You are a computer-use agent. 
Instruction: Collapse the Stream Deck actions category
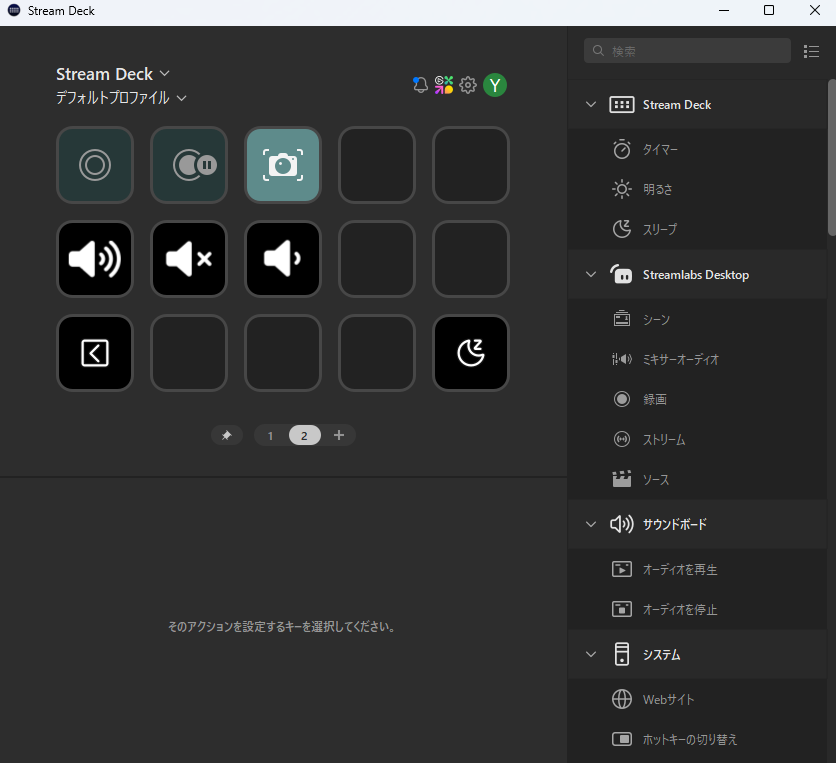[x=591, y=105]
